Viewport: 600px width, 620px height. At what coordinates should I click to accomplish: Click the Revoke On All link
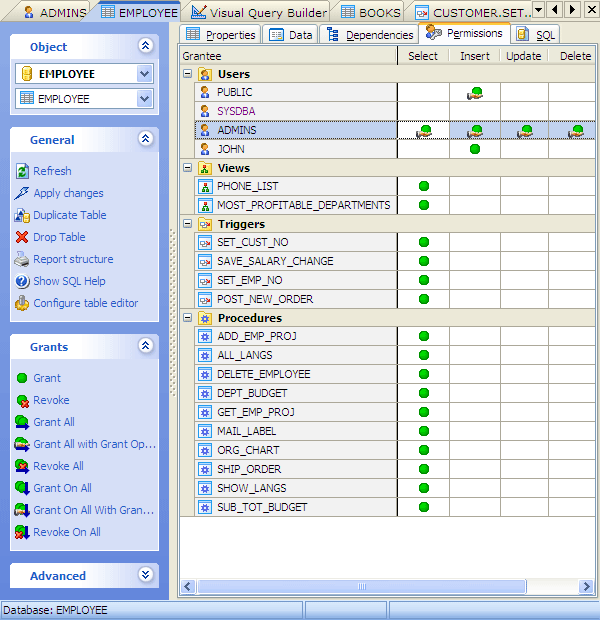(x=67, y=532)
